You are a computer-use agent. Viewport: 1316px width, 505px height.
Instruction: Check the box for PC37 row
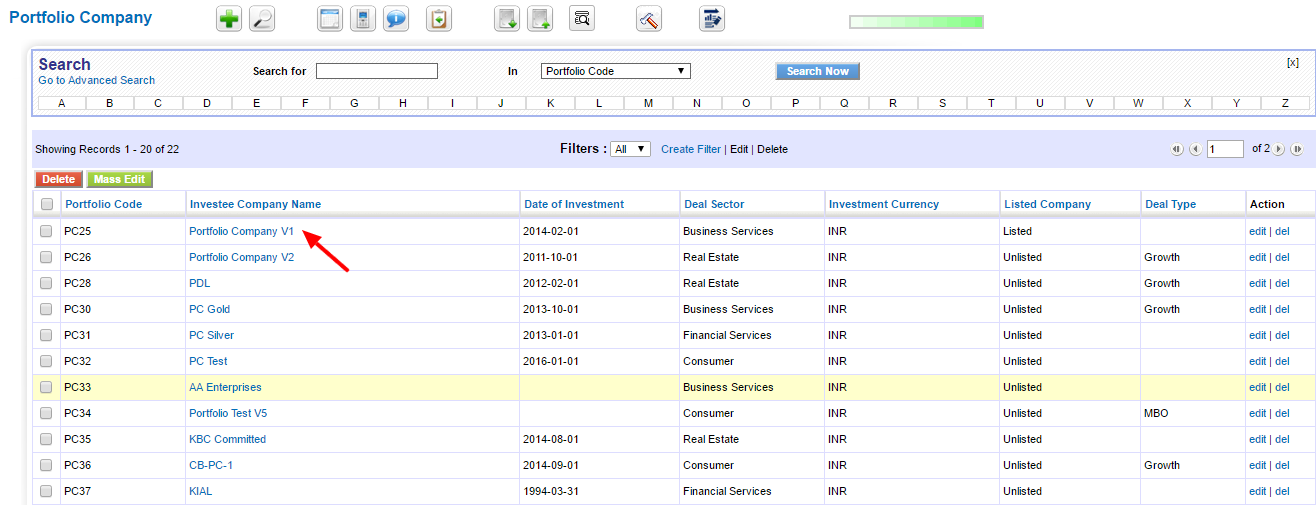tap(46, 491)
